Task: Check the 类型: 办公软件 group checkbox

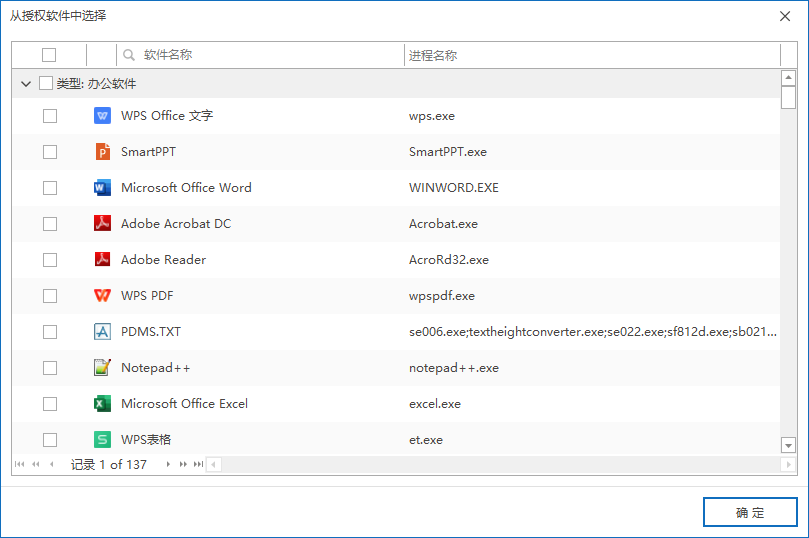Action: (46, 83)
